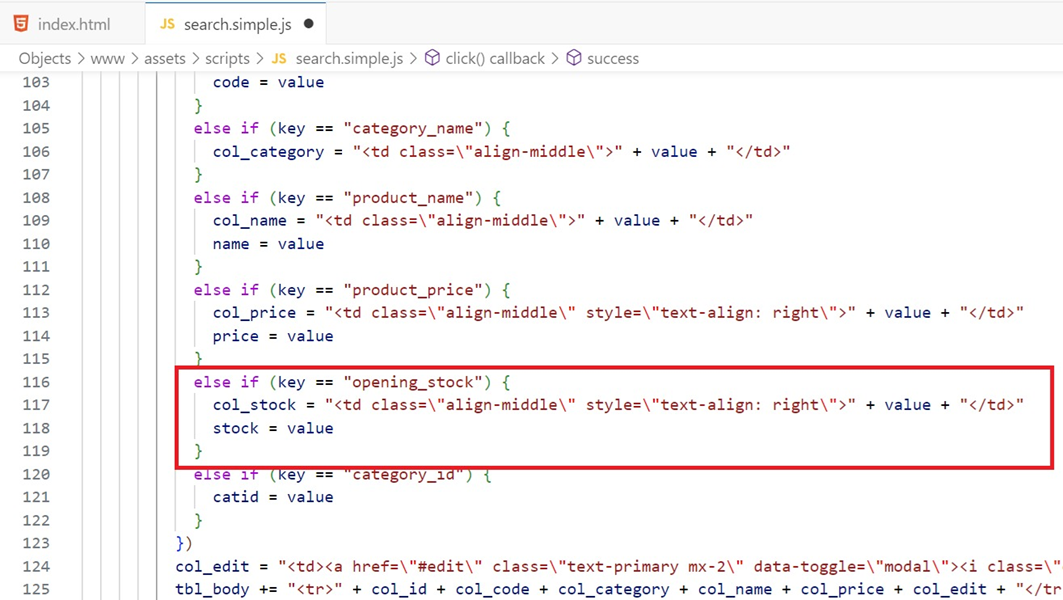This screenshot has height=600, width=1063.
Task: Open the search.simple.js breadcrumb segment
Action: 349,58
